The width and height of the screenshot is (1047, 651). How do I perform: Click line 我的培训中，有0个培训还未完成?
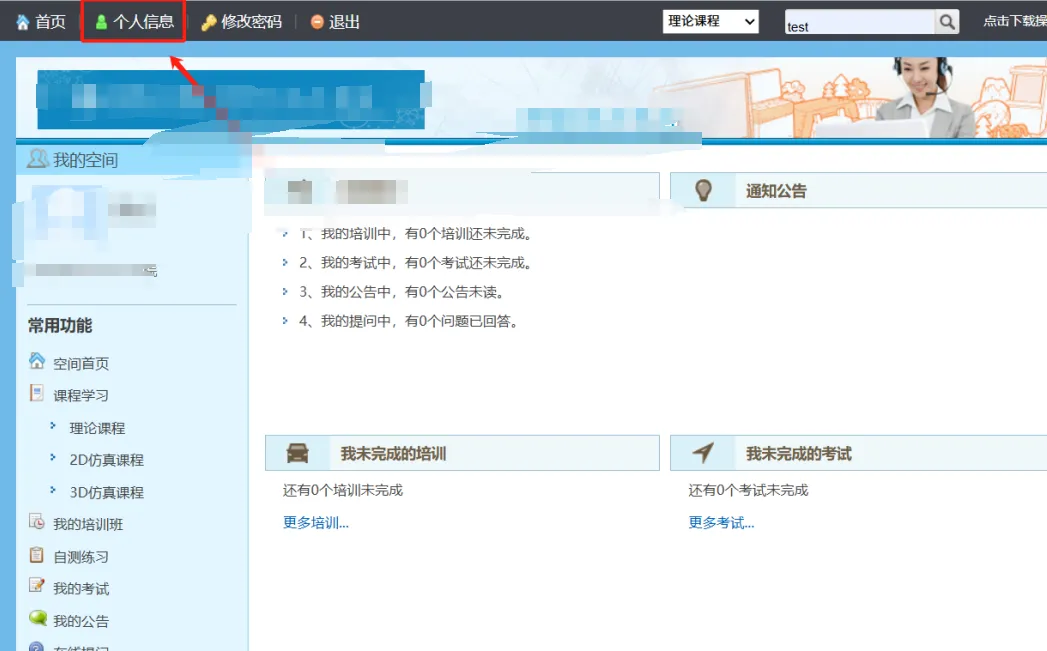click(x=416, y=234)
